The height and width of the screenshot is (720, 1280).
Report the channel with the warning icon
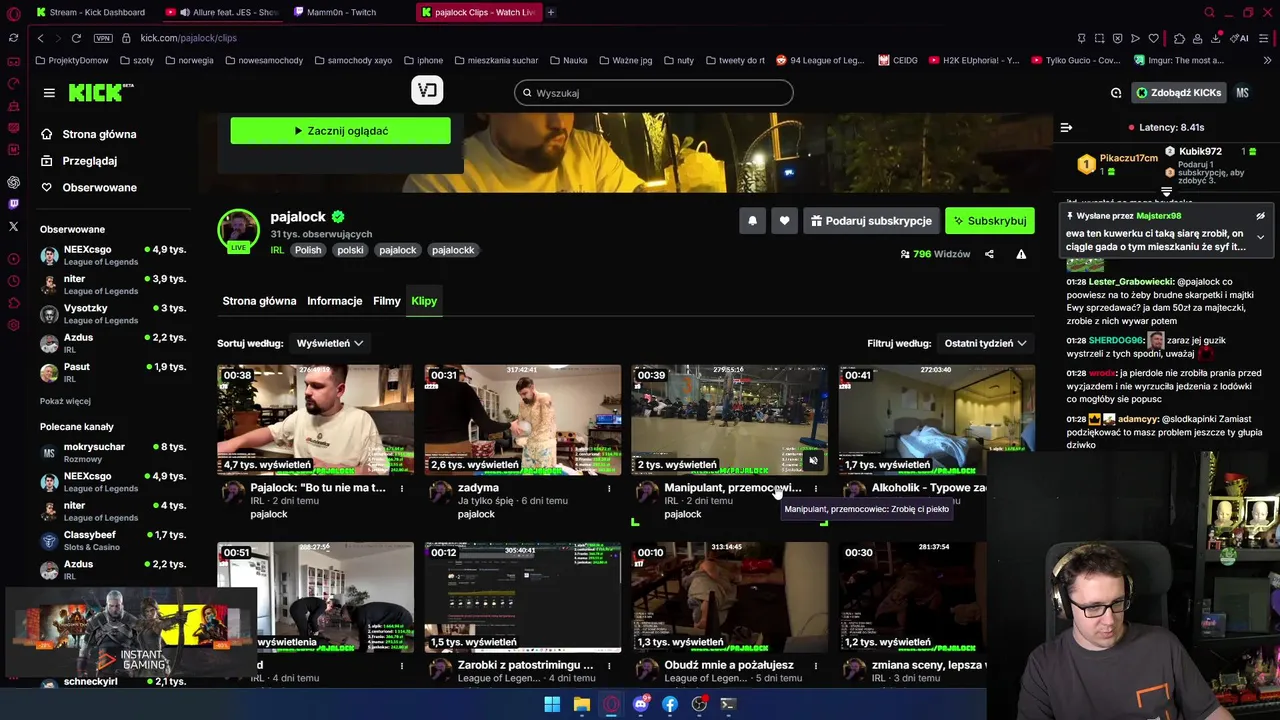pos(1021,254)
